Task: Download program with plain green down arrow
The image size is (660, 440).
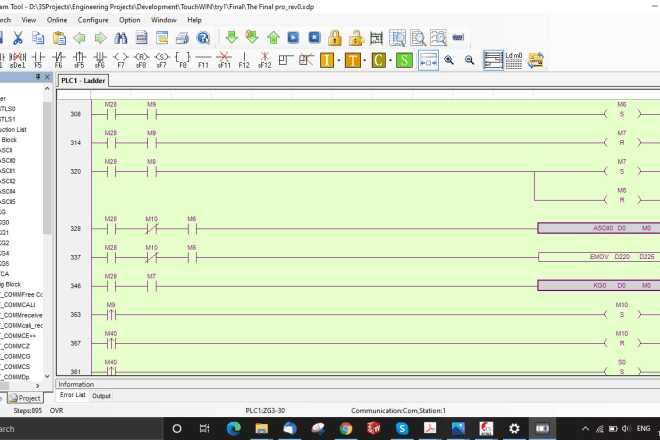Action: pos(232,37)
